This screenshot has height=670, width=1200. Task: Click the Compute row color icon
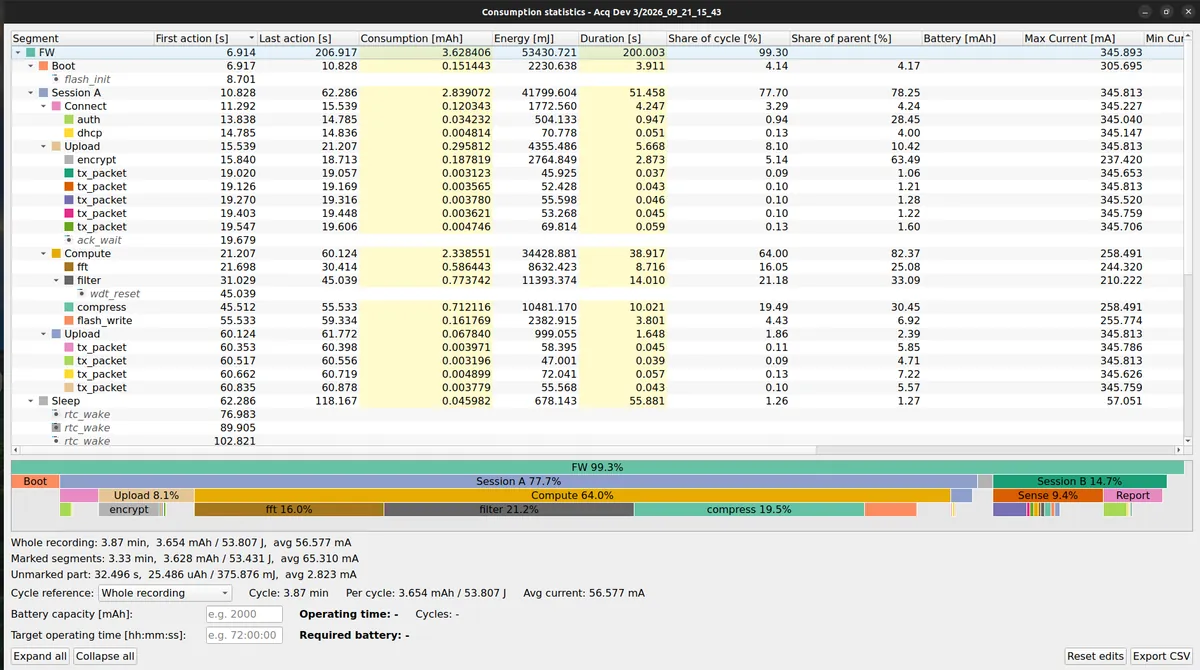(x=56, y=253)
